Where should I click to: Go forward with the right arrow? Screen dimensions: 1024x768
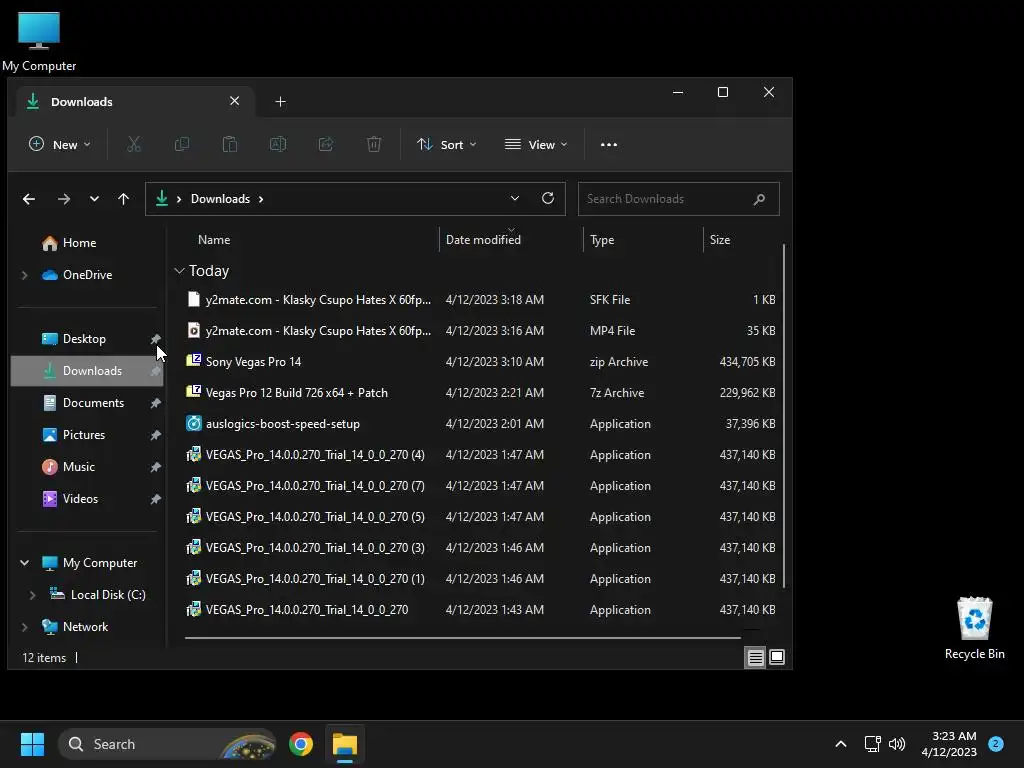pyautogui.click(x=63, y=199)
